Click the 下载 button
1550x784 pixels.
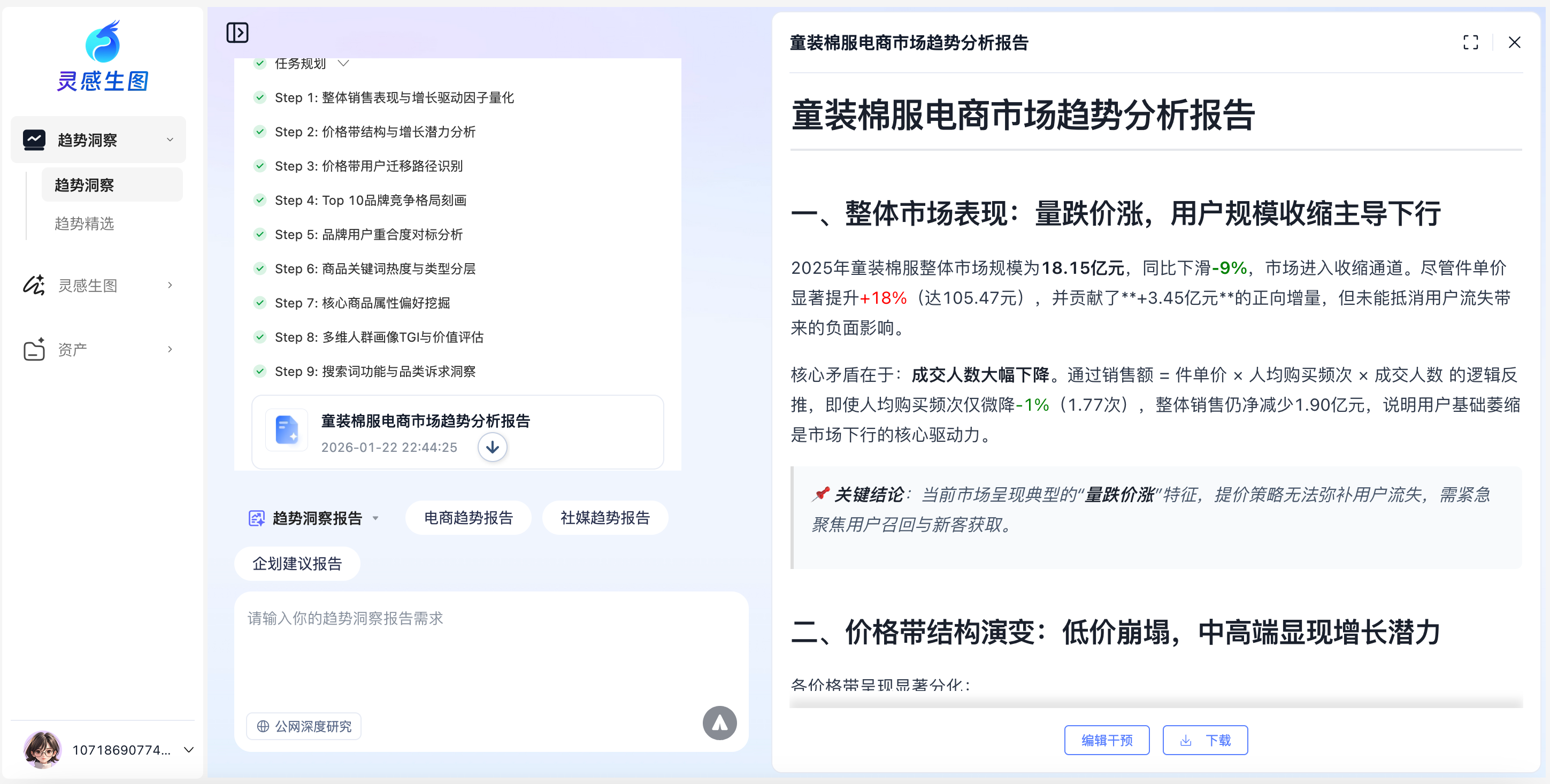click(1204, 740)
